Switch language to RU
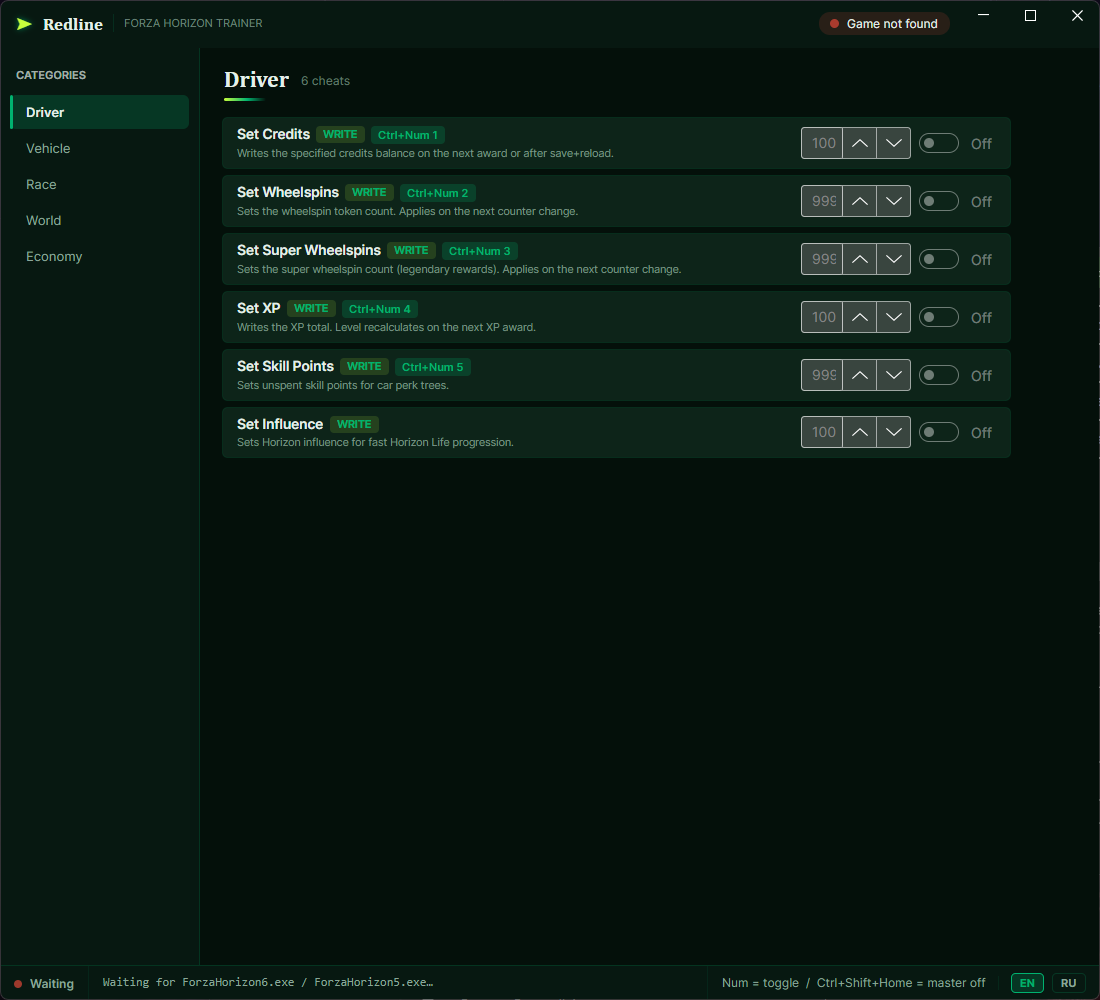This screenshot has width=1100, height=1000. pyautogui.click(x=1068, y=983)
